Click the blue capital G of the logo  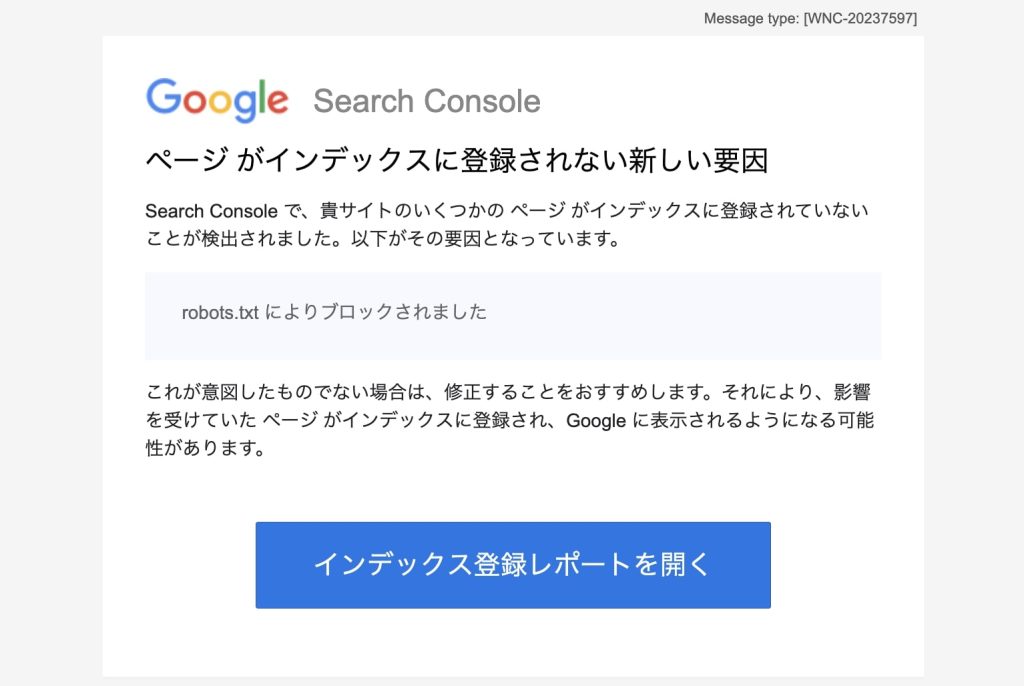tap(163, 97)
